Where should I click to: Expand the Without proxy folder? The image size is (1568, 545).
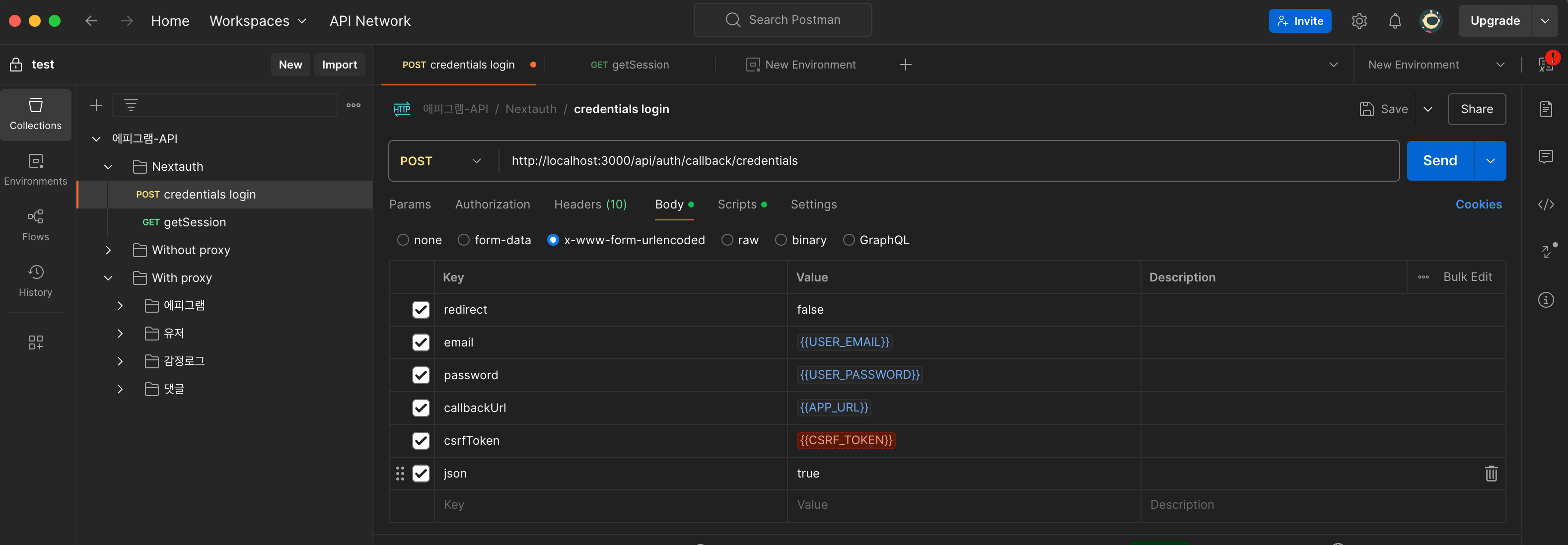click(108, 250)
